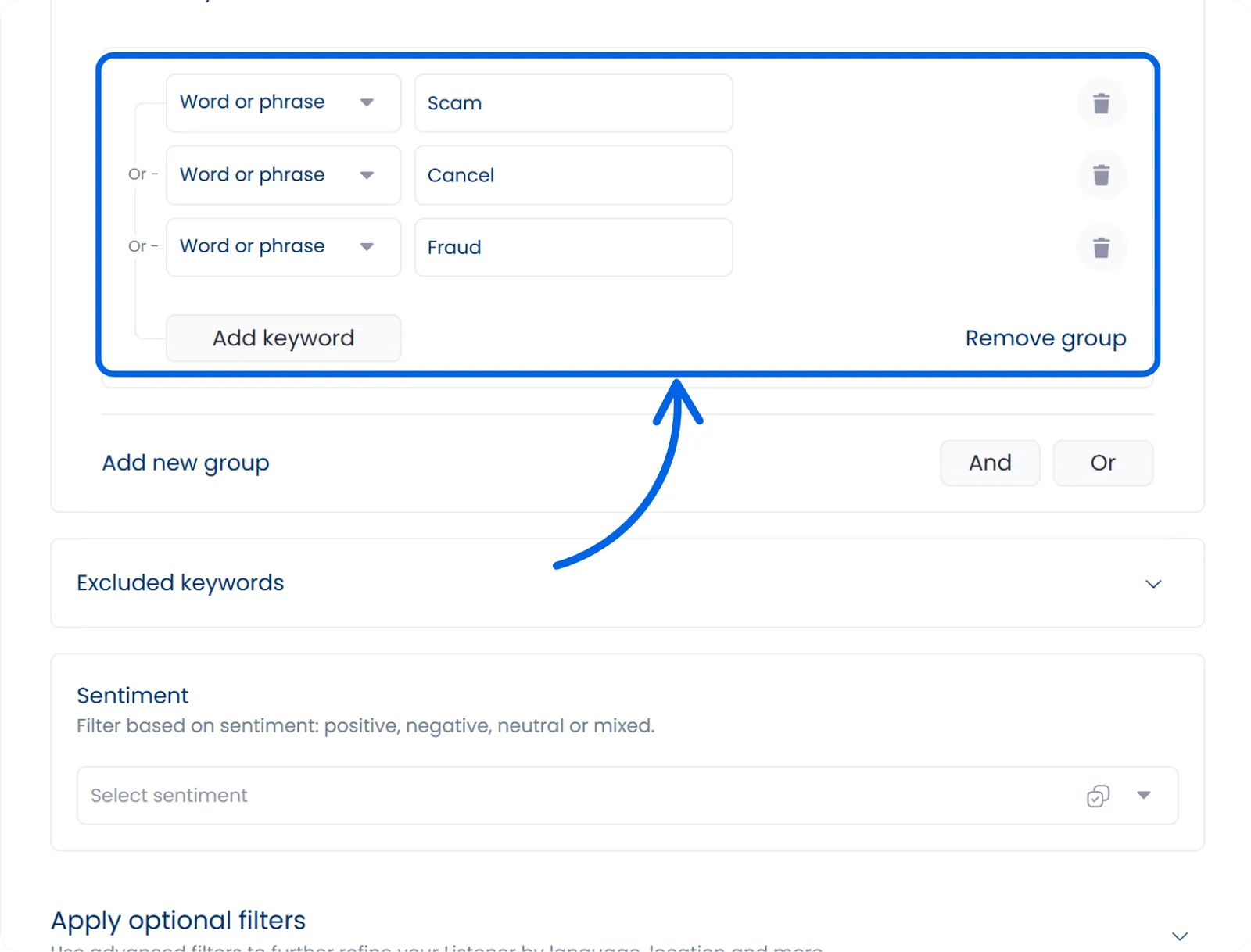Viewport: 1251px width, 952px height.
Task: Open the "Word or phrase" dropdown beside Cancel
Action: [x=366, y=175]
